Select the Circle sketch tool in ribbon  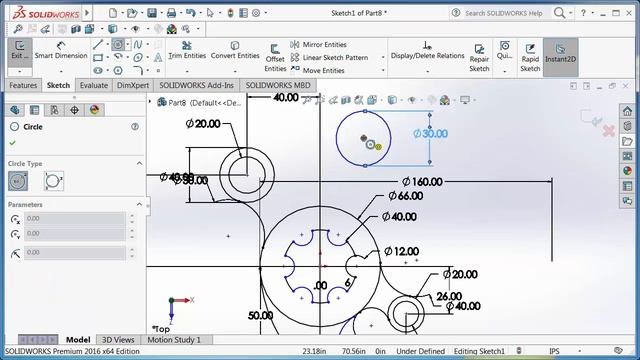pos(118,44)
